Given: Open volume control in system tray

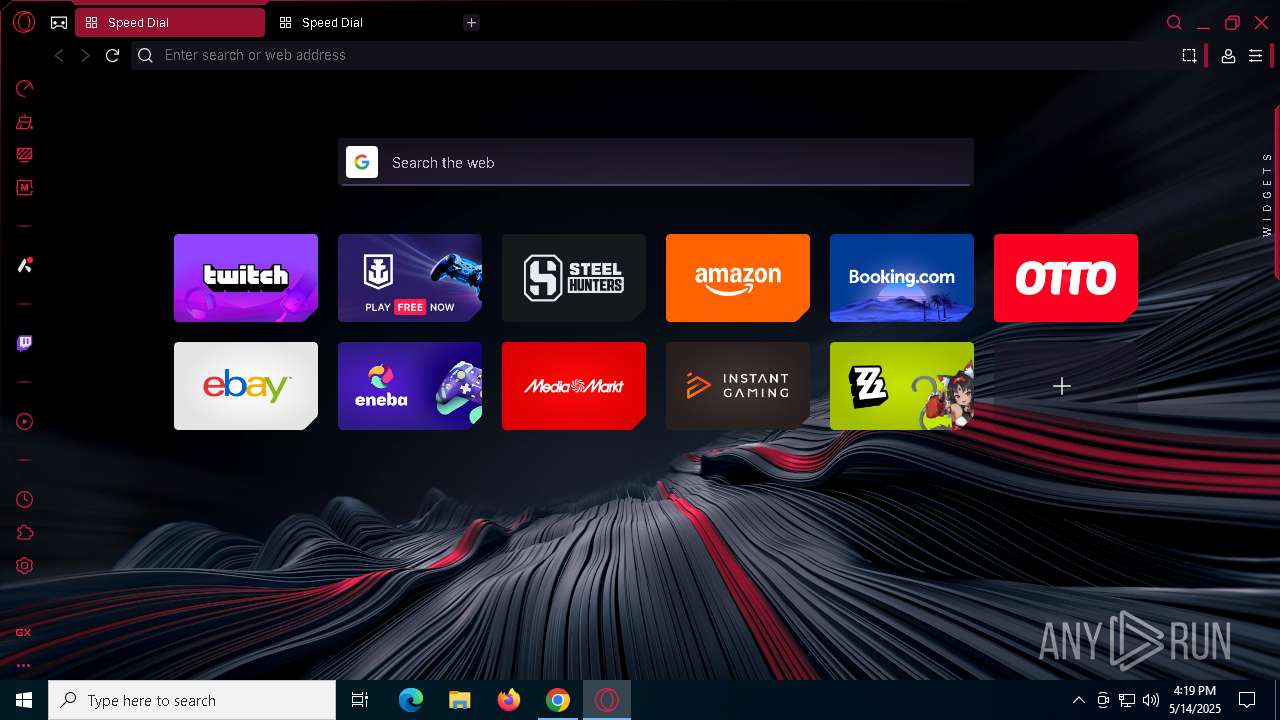Looking at the screenshot, I should pos(1151,700).
